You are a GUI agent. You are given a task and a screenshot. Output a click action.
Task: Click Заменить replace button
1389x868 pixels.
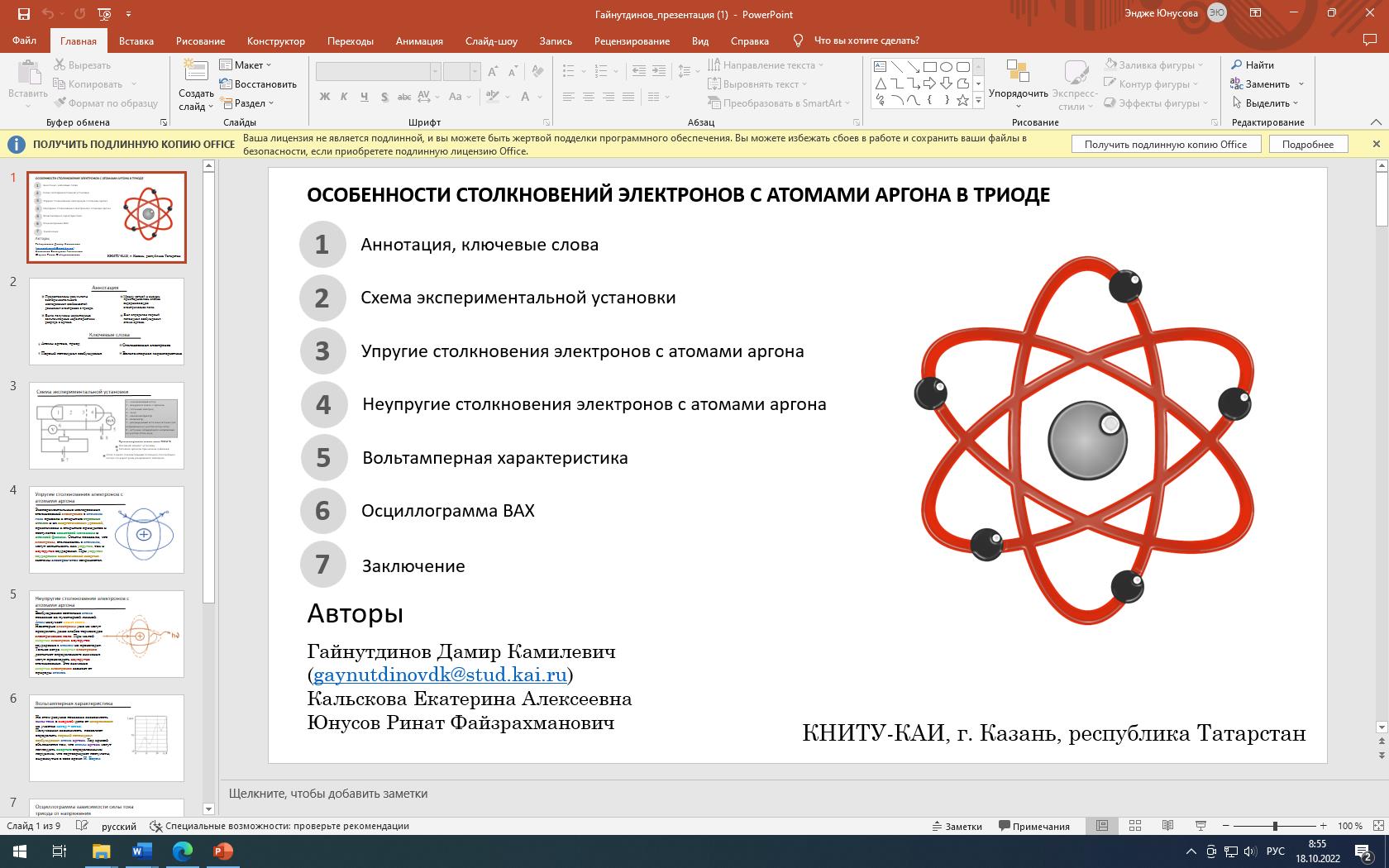(x=1259, y=83)
